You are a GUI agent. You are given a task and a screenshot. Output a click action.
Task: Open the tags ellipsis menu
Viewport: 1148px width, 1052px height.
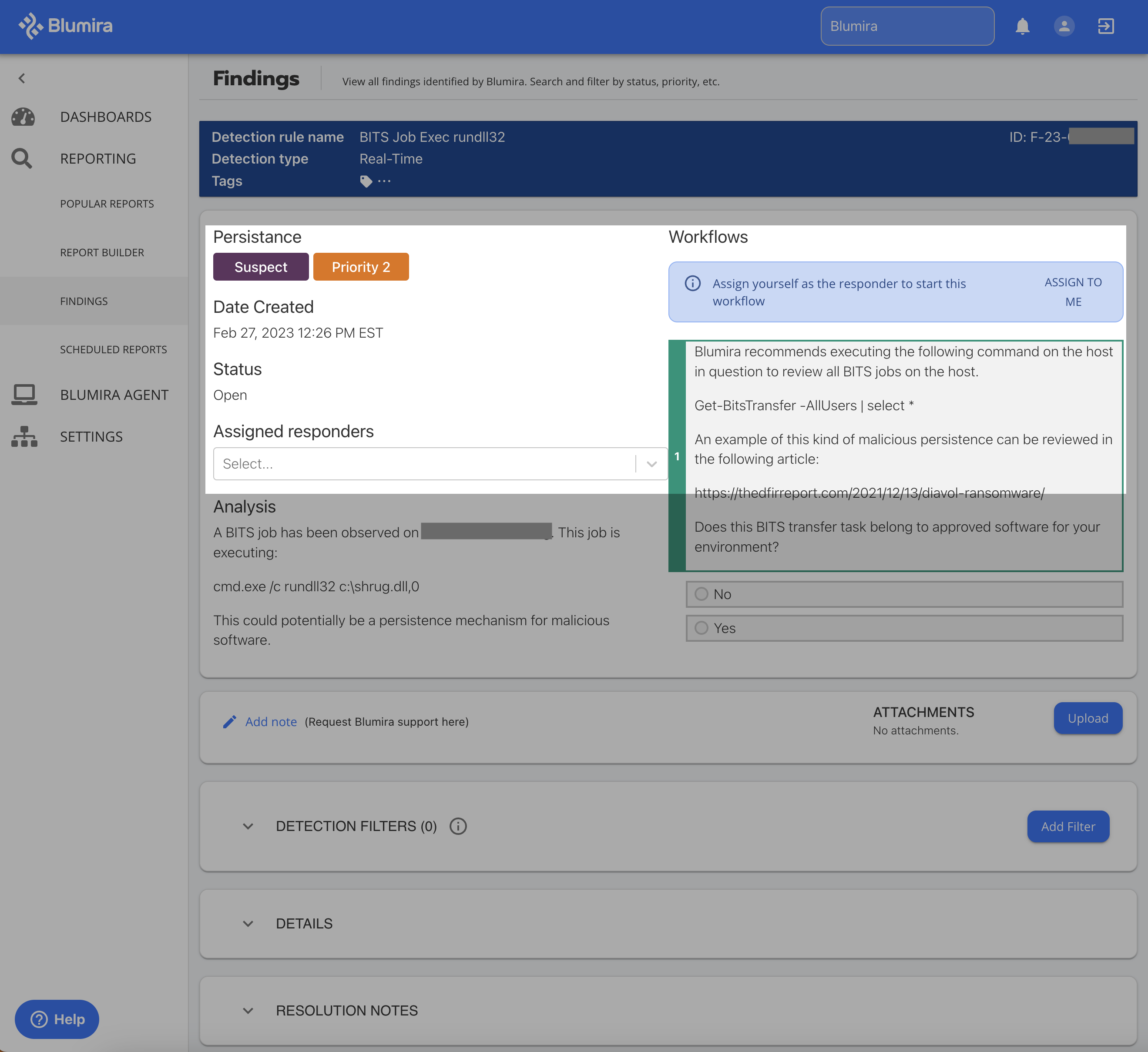(x=384, y=181)
